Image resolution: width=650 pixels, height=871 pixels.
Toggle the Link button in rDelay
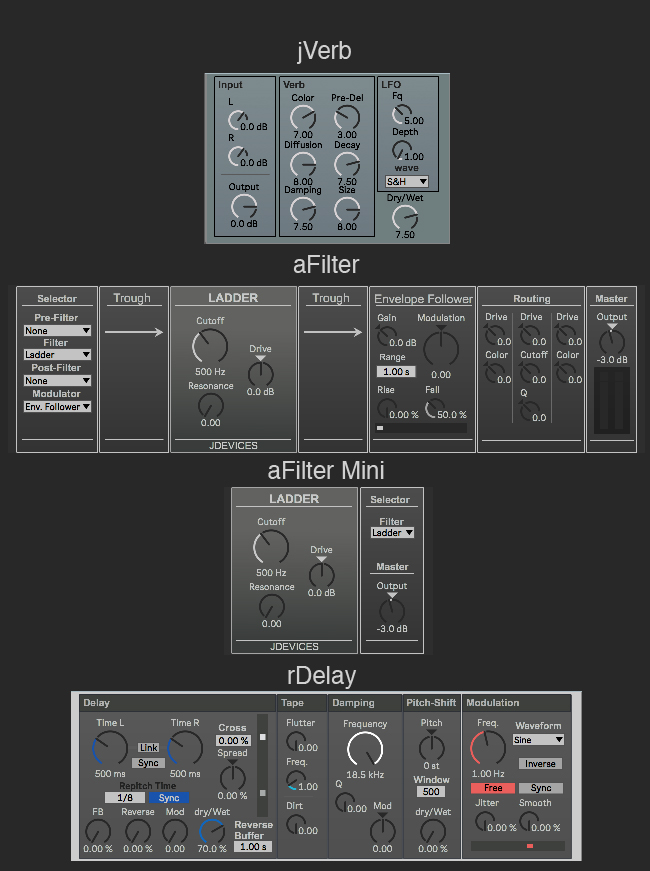coord(148,748)
